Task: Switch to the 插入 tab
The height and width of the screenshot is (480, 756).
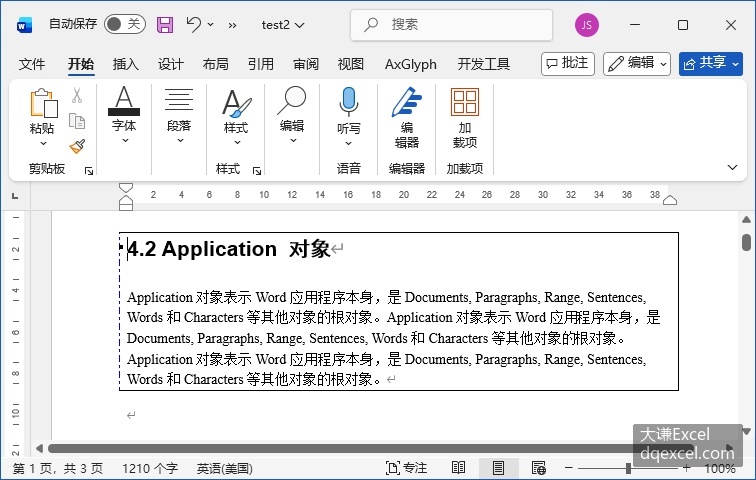Action: coord(126,64)
